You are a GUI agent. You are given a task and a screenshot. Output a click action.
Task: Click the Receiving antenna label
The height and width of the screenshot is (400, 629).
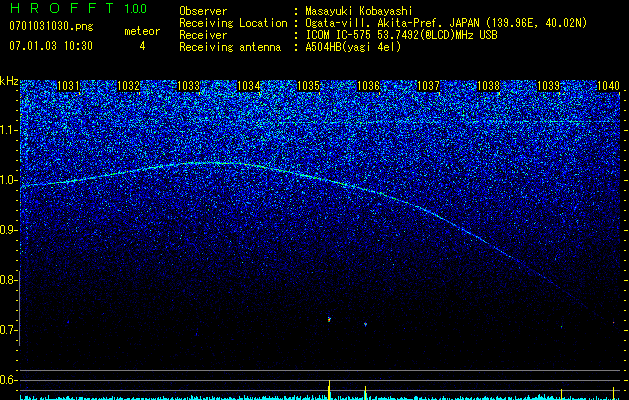[230, 47]
